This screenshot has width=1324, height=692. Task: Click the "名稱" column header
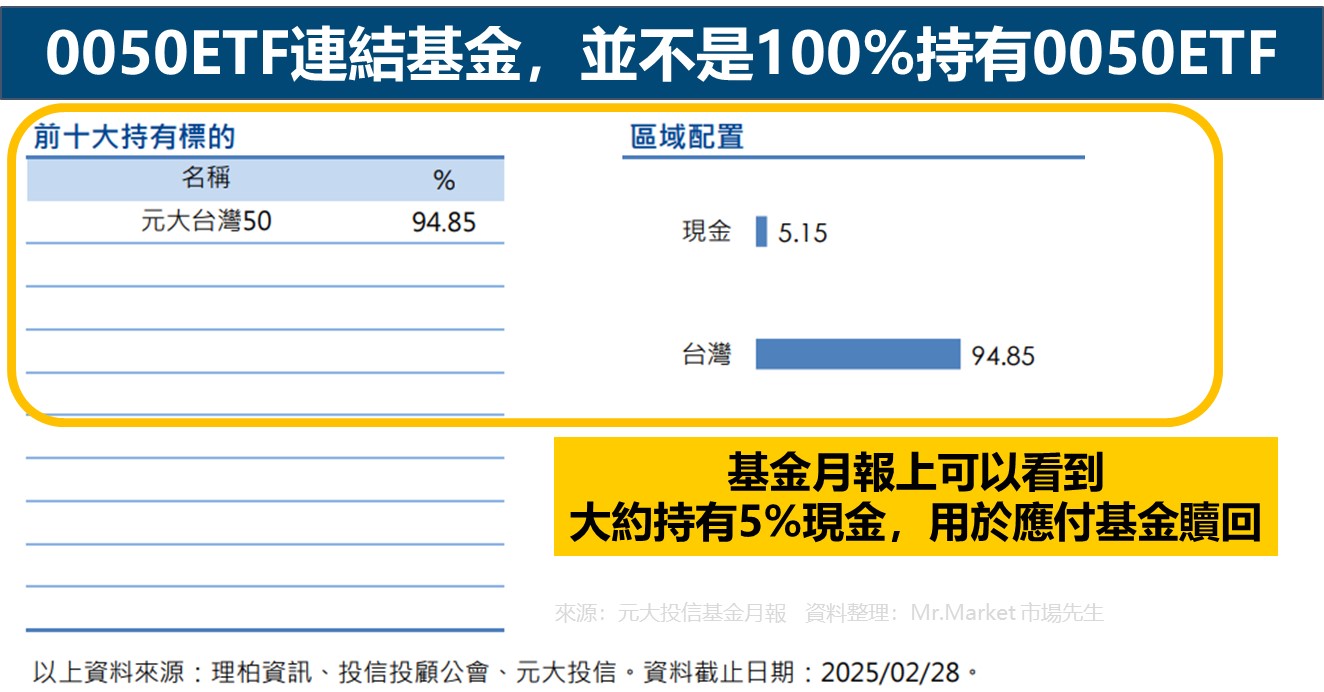click(206, 179)
